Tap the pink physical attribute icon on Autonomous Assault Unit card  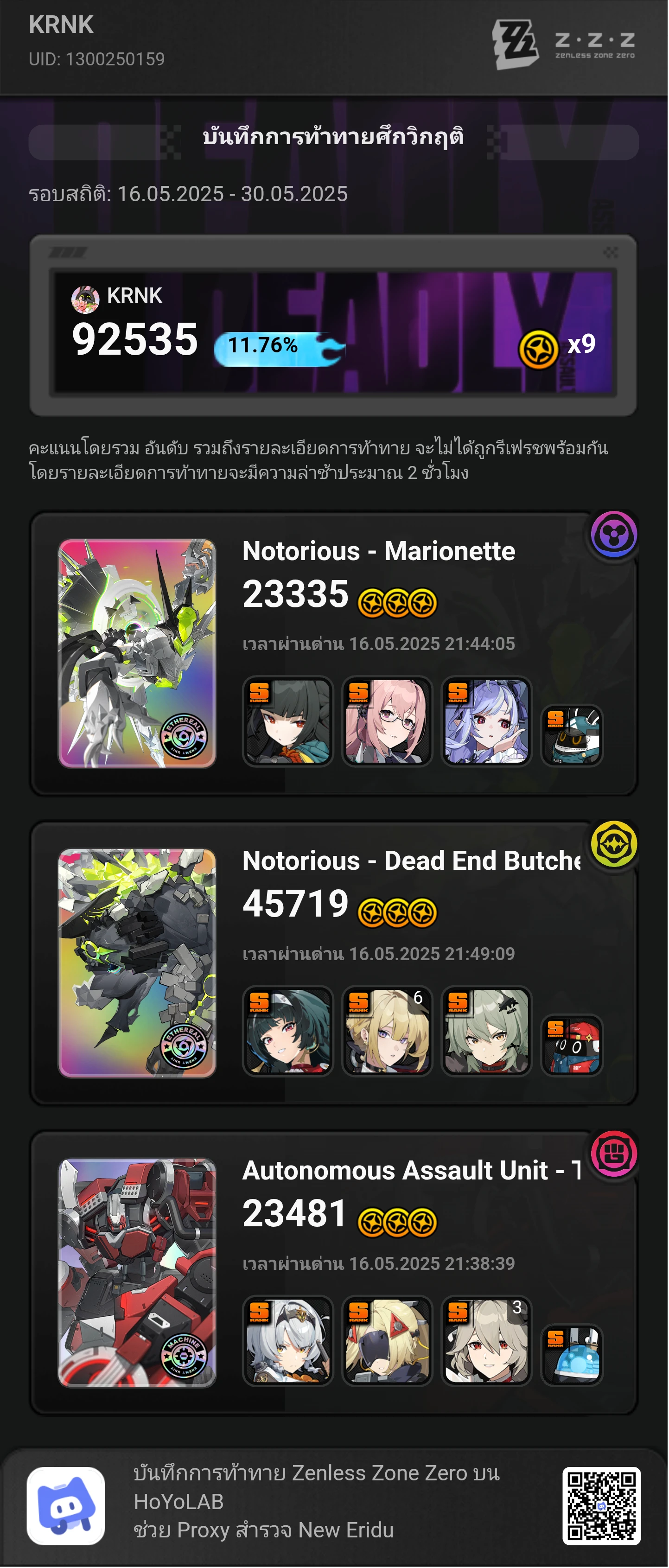click(x=614, y=1154)
